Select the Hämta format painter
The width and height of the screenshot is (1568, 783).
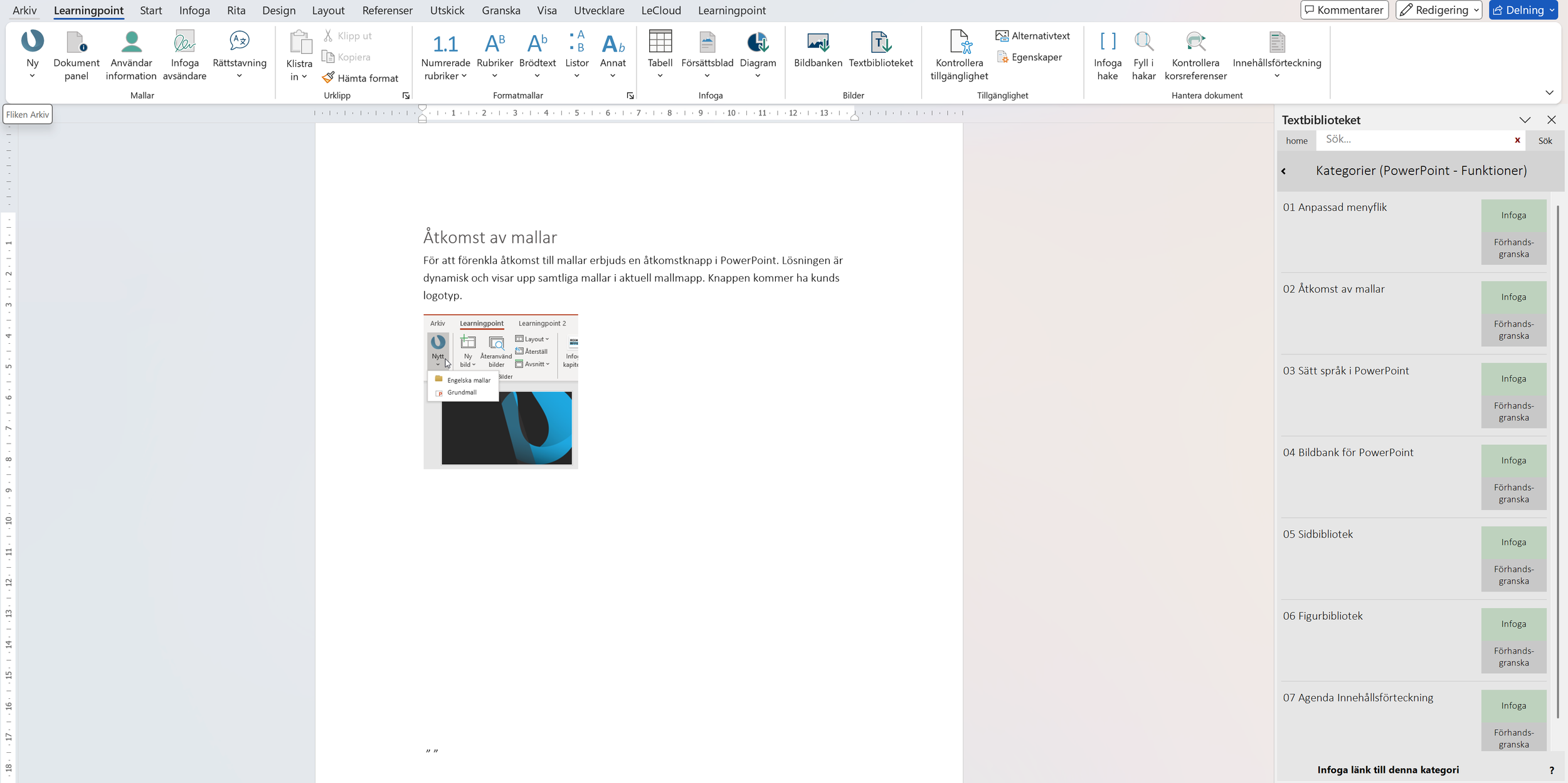point(361,78)
